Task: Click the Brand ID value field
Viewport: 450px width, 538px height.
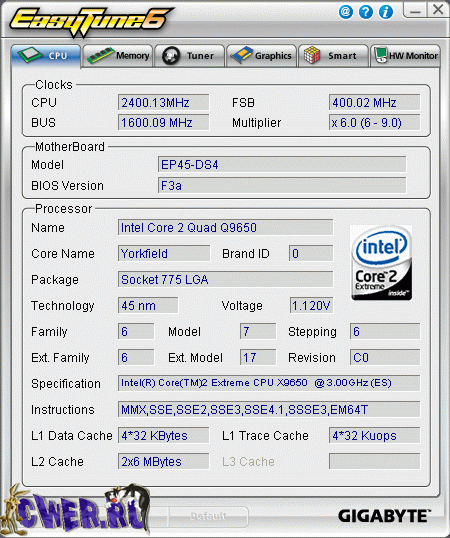Action: point(311,254)
